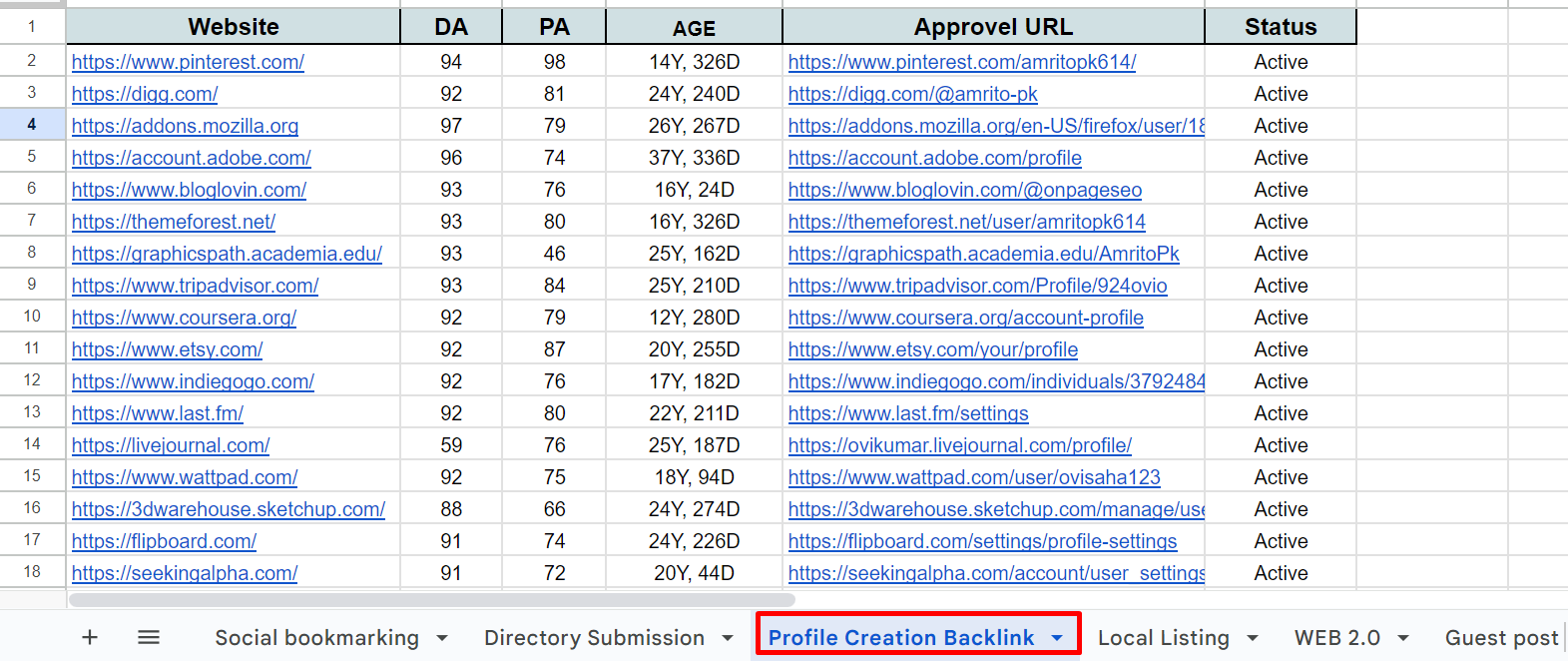Viewport: 1568px width, 661px height.
Task: Open the Directory Submission tab dropdown arrow
Action: click(x=728, y=638)
